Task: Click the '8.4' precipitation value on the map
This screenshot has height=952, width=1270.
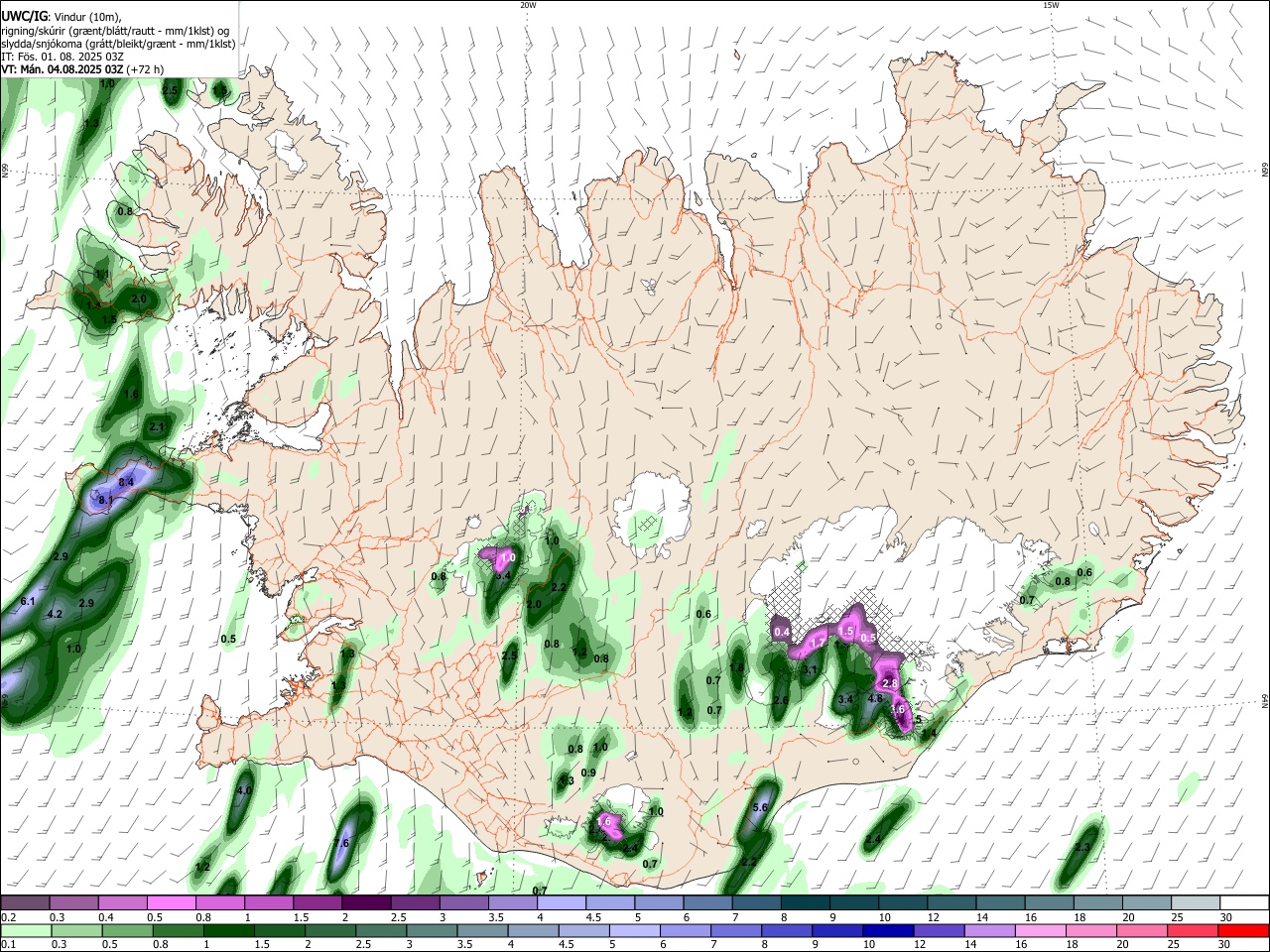Action: (126, 482)
